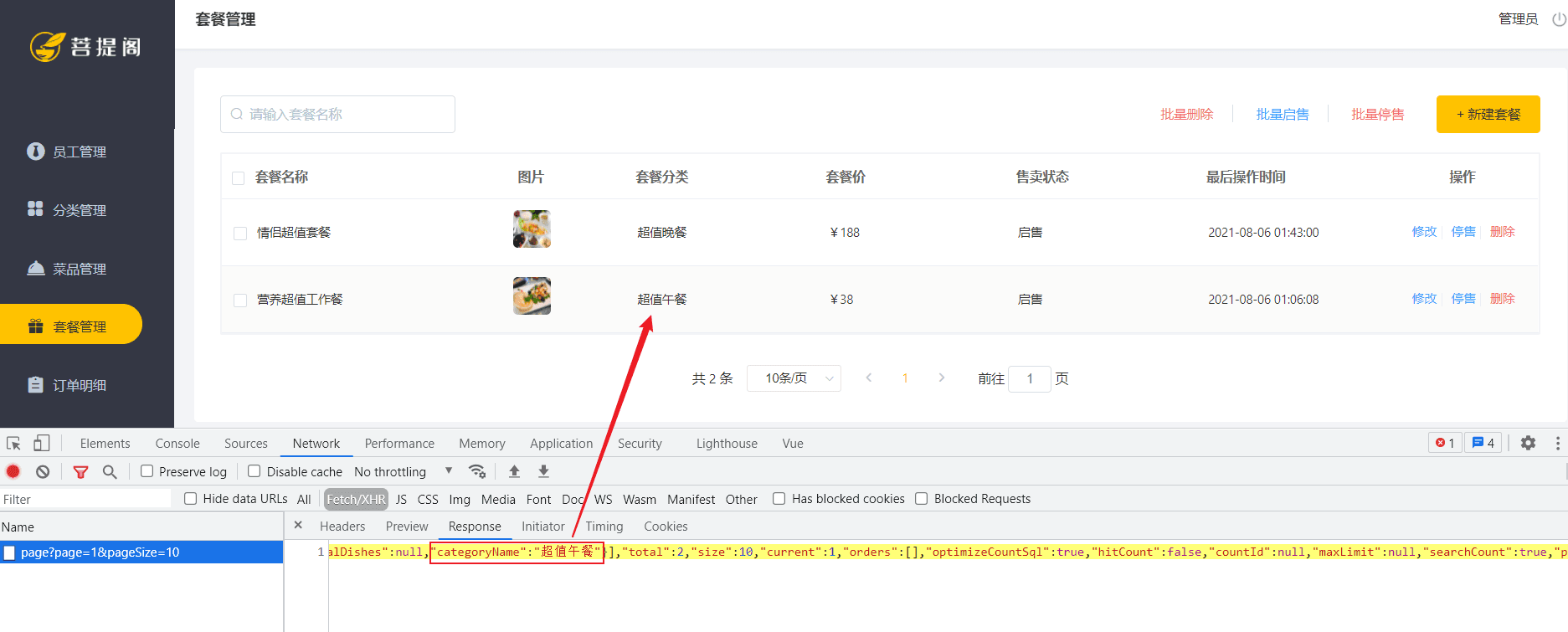Clear the network log
This screenshot has width=1568, height=632.
pos(43,471)
